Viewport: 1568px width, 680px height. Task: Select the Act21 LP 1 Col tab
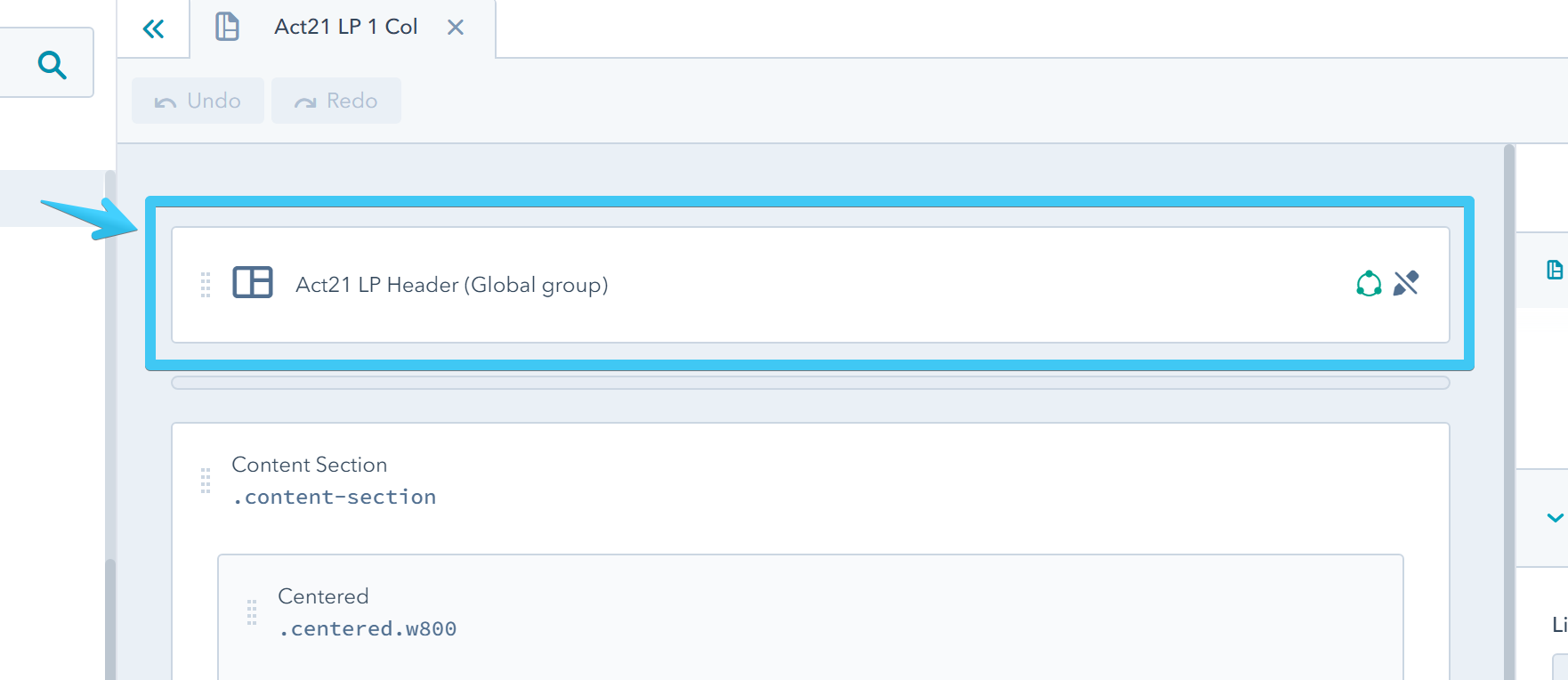345,28
